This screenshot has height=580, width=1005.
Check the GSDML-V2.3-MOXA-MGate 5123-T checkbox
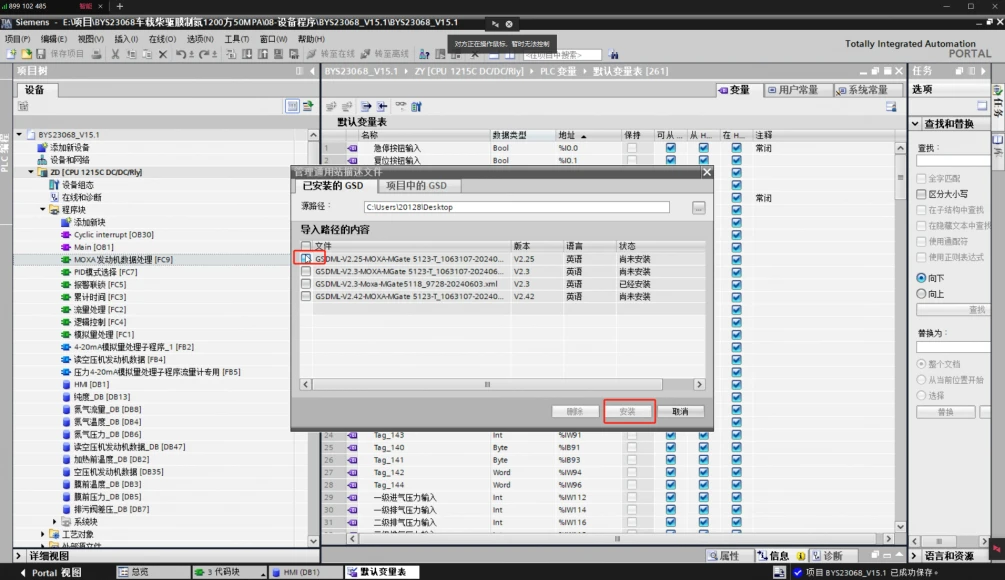(306, 271)
